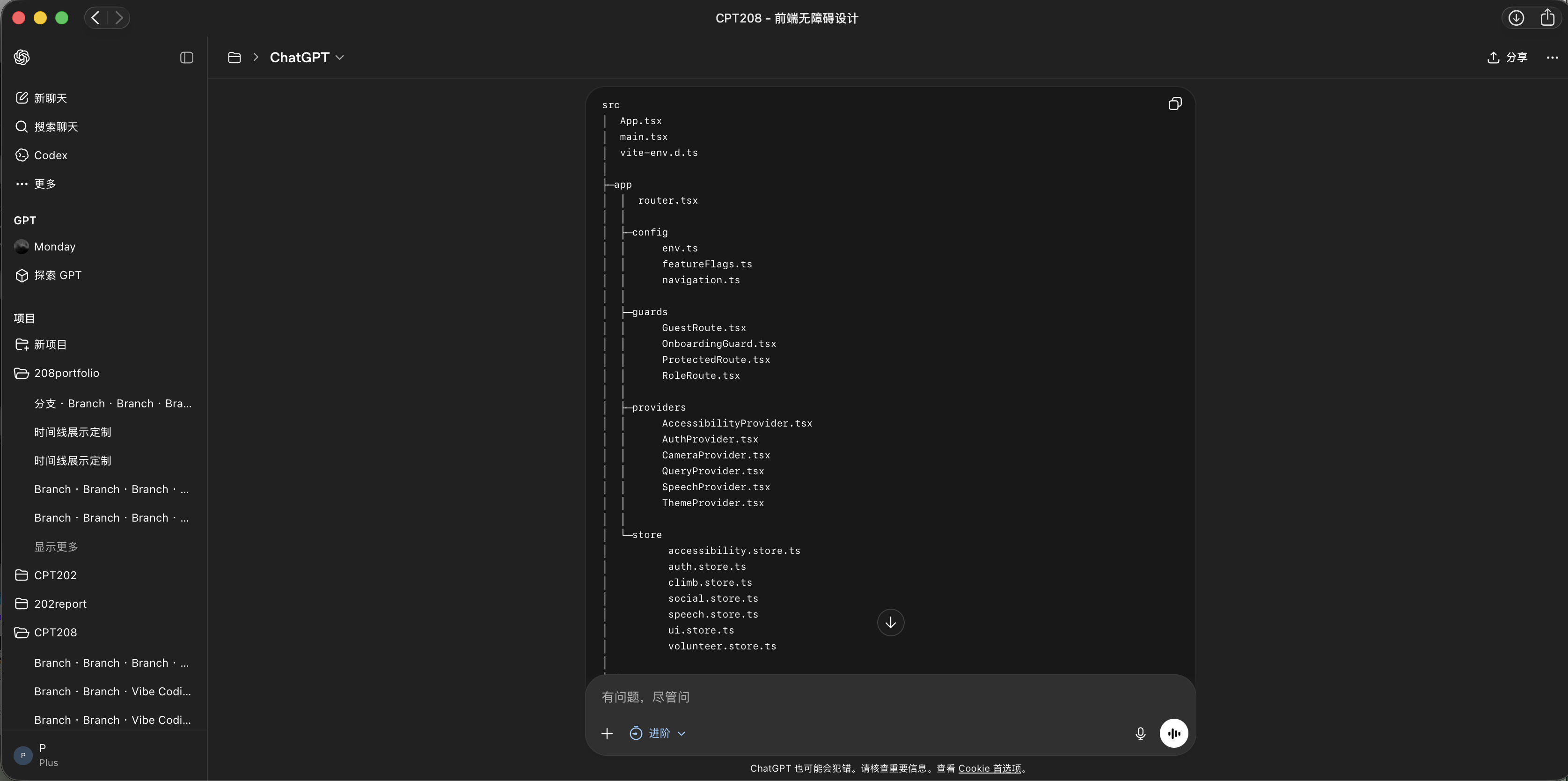Viewport: 1568px width, 781px height.
Task: Open the 分支 · Branch · Branch chat
Action: (x=113, y=404)
